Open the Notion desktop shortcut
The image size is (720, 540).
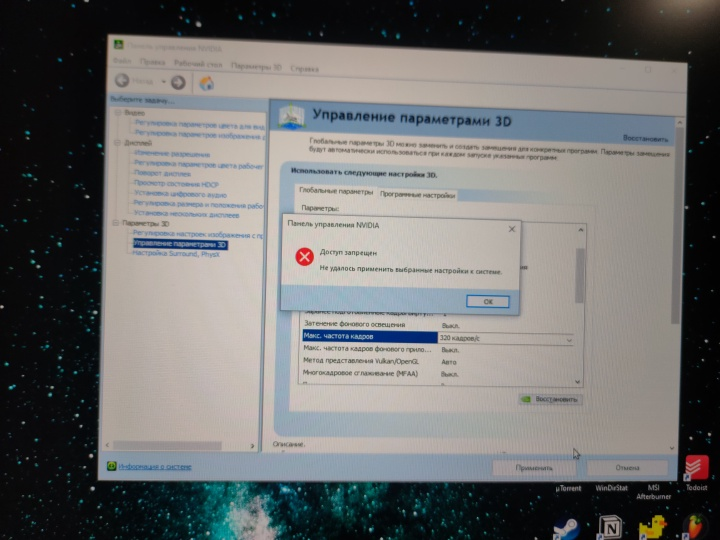610,527
